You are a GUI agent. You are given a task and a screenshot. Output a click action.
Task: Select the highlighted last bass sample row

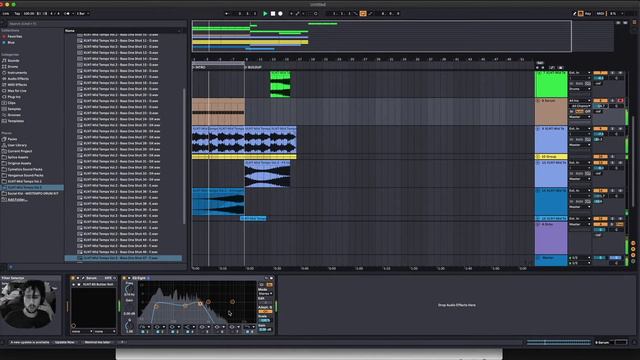point(123,258)
